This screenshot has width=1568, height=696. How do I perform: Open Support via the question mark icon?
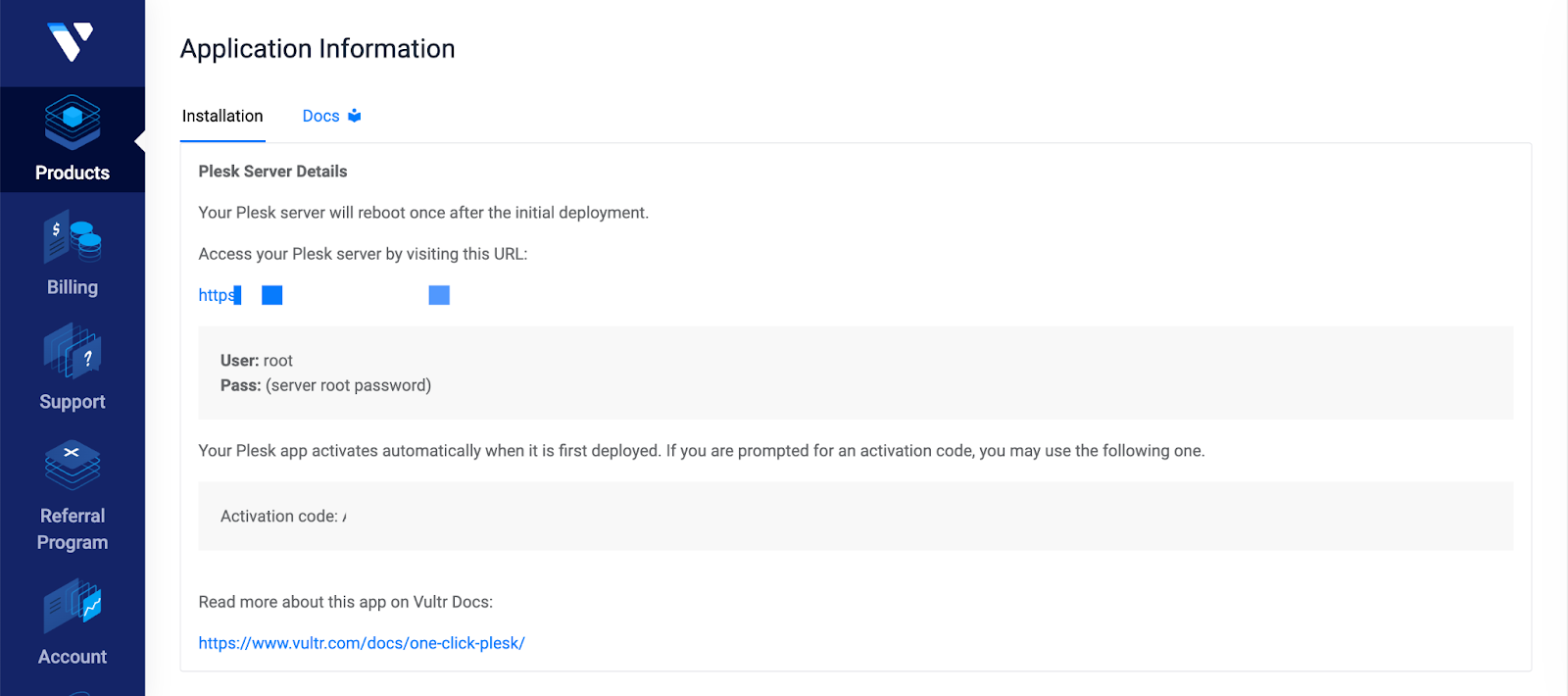click(x=73, y=351)
